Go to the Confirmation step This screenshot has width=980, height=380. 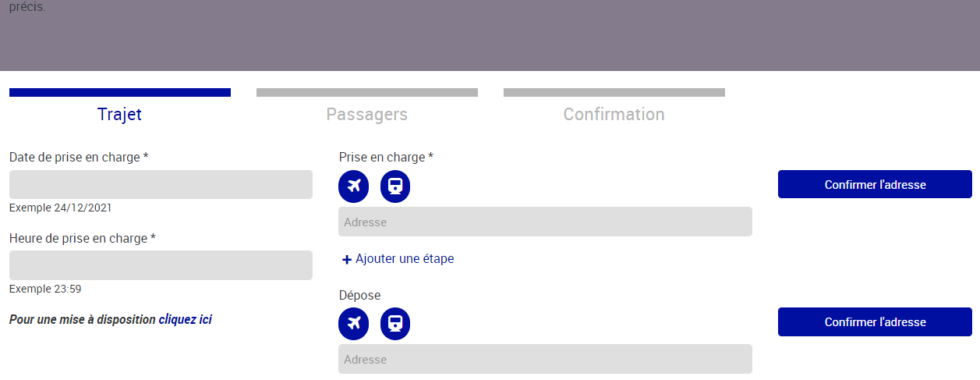614,115
